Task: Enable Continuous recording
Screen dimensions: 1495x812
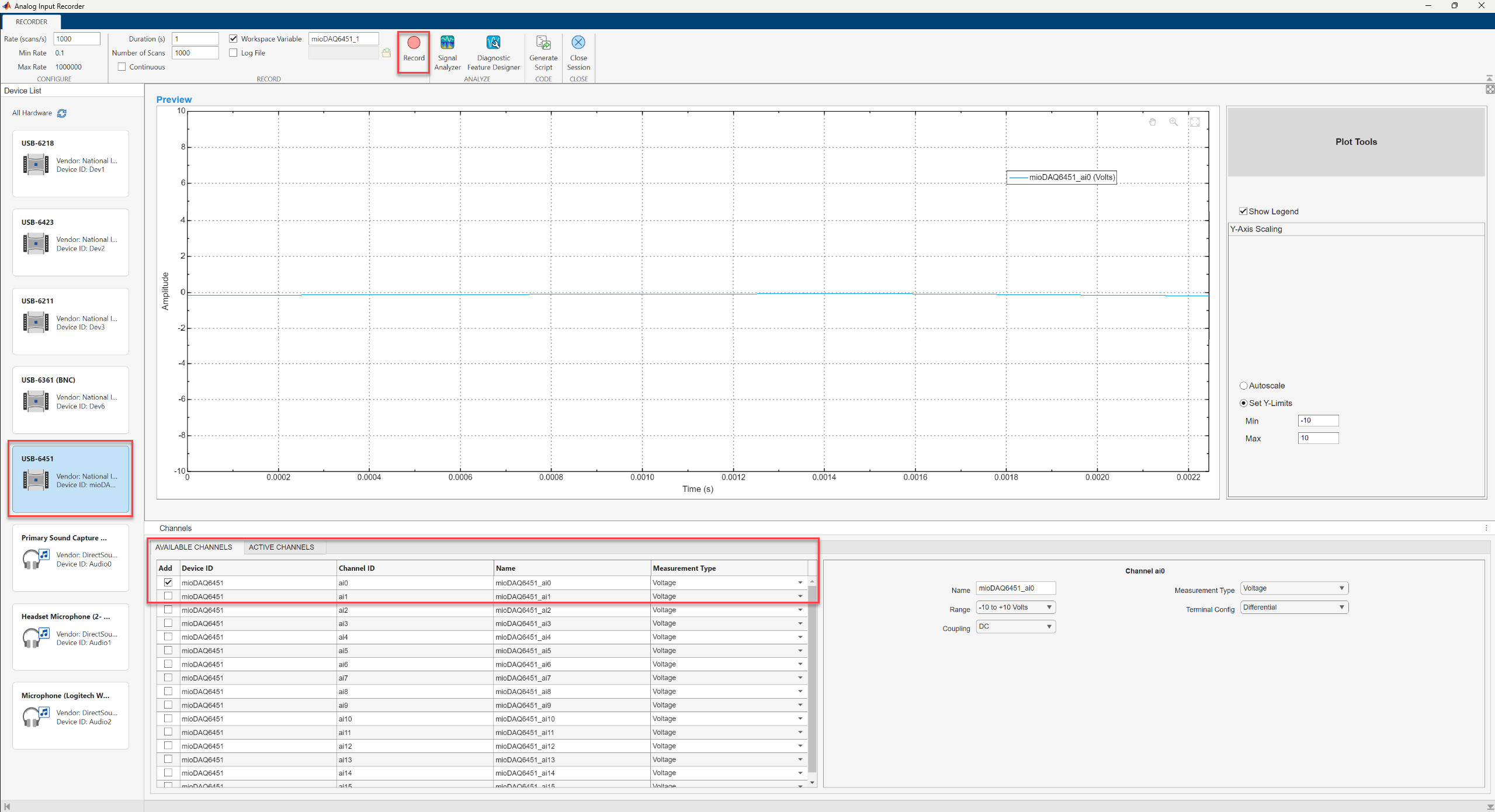Action: 122,67
